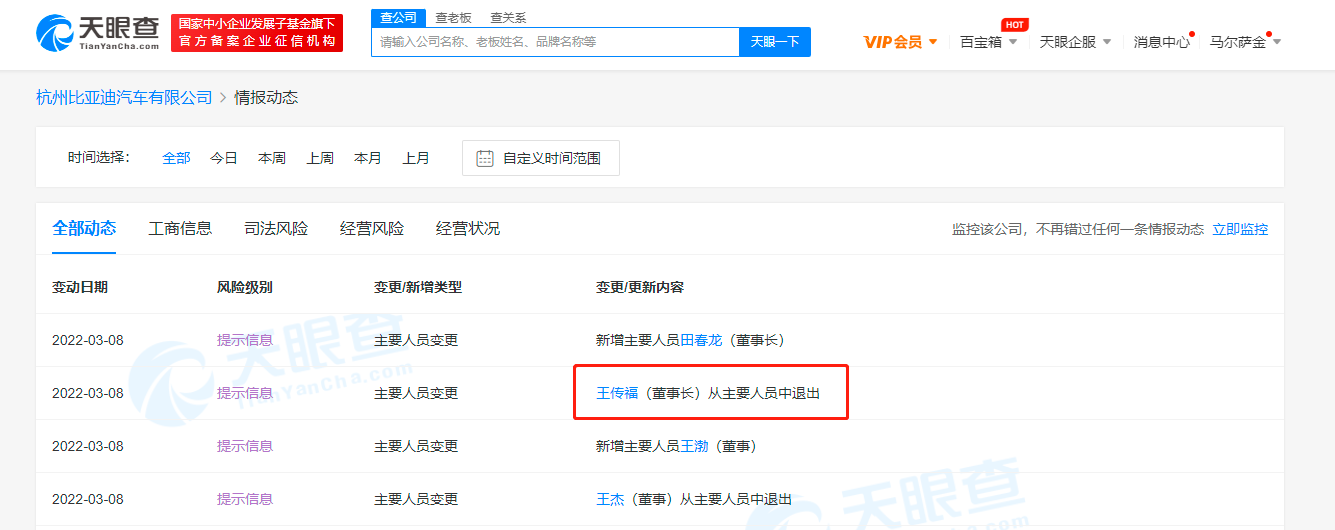Select the 上月 time filter
1335x530 pixels.
coord(416,158)
